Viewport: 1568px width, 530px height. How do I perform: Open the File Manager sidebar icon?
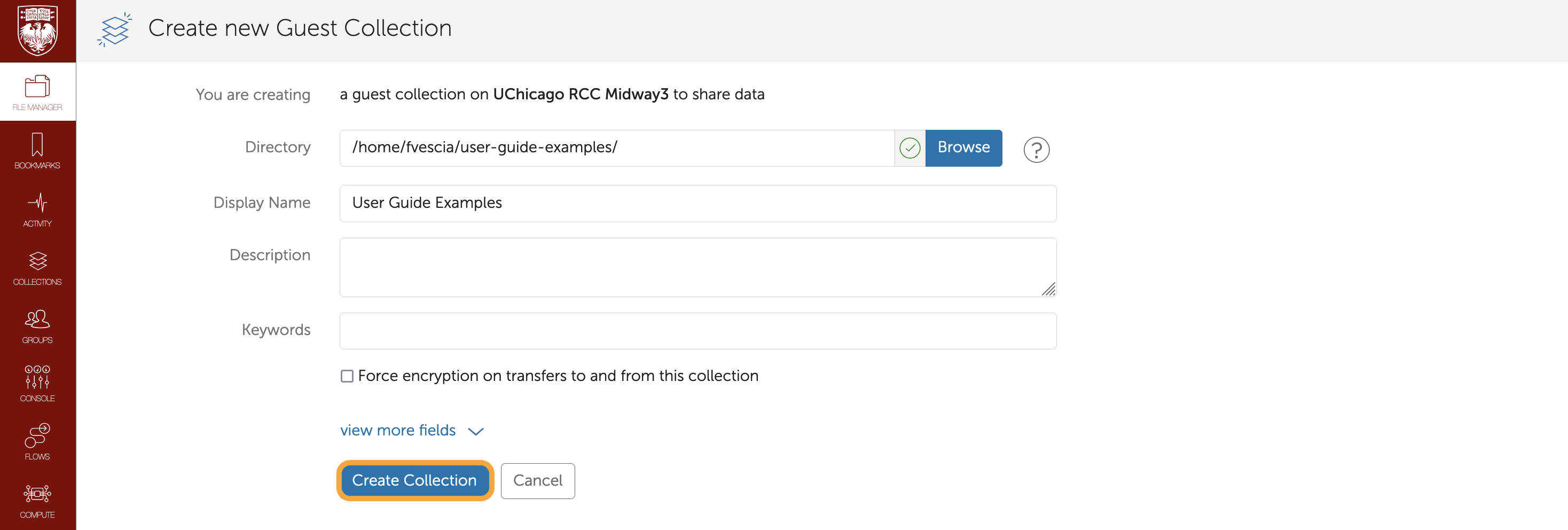[x=37, y=92]
